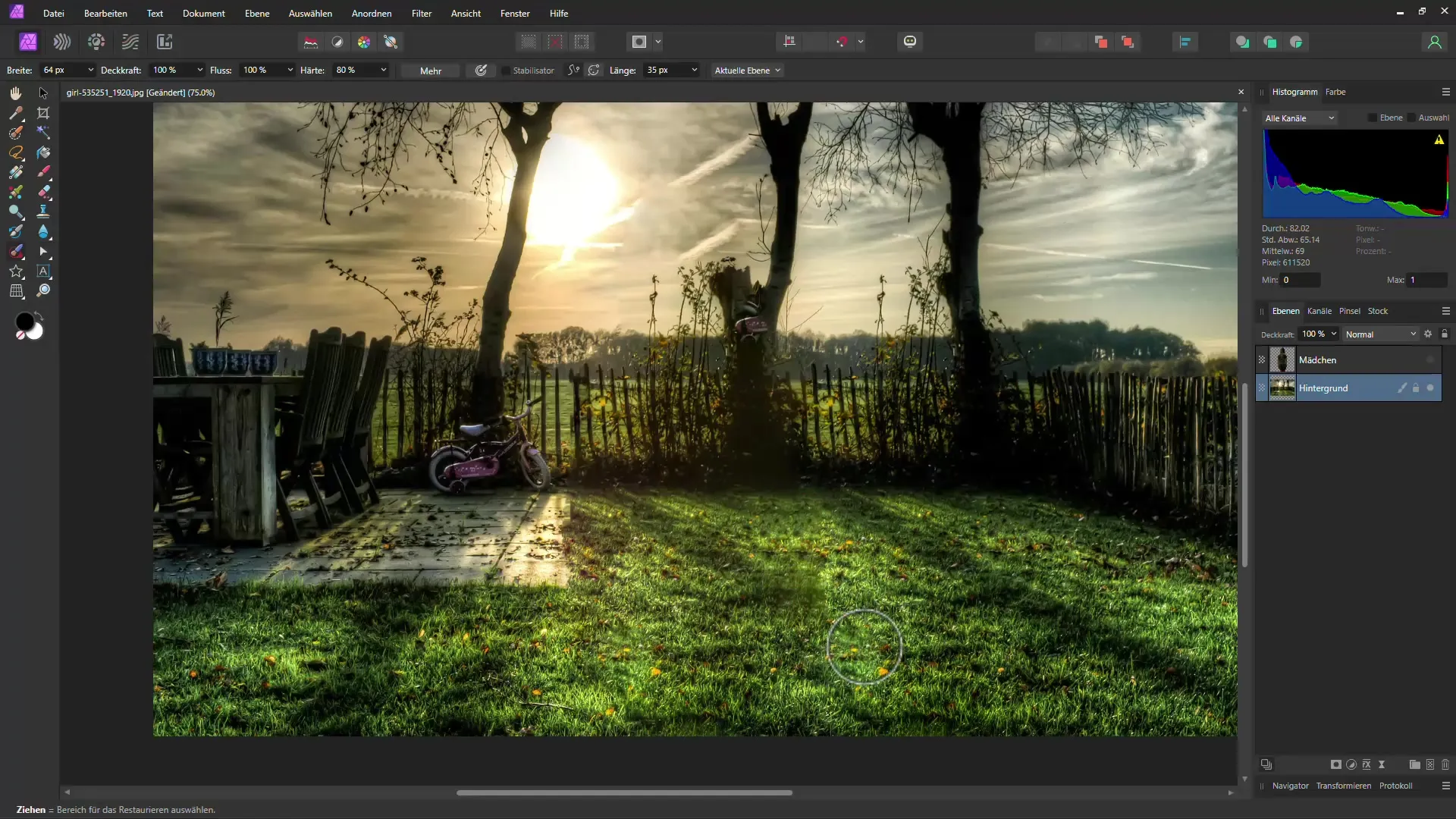Click the horizontal canvas scrollbar
The width and height of the screenshot is (1456, 819).
pyautogui.click(x=624, y=792)
